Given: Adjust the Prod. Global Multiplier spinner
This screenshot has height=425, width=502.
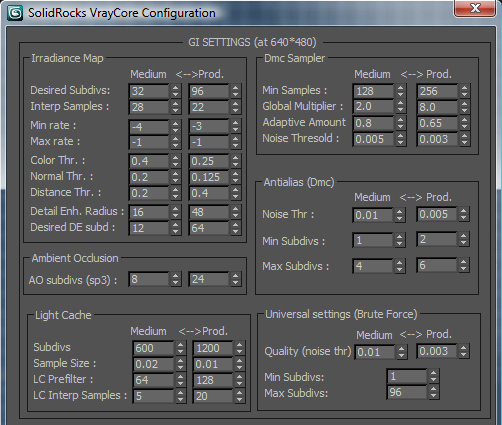Looking at the screenshot, I should tap(464, 107).
